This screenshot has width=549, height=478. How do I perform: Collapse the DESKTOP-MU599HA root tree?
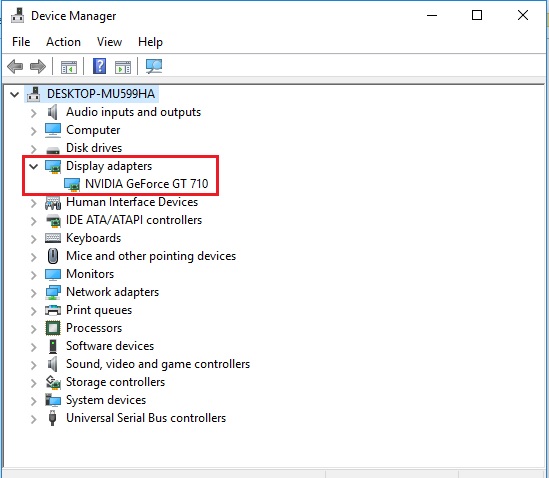pyautogui.click(x=14, y=94)
